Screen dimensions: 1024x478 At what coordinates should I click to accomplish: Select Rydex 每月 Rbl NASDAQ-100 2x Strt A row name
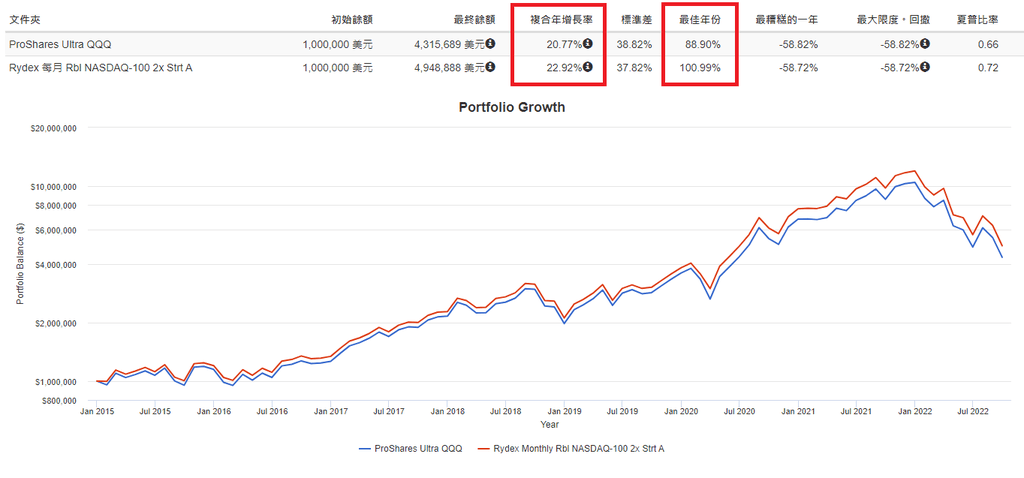[x=101, y=67]
